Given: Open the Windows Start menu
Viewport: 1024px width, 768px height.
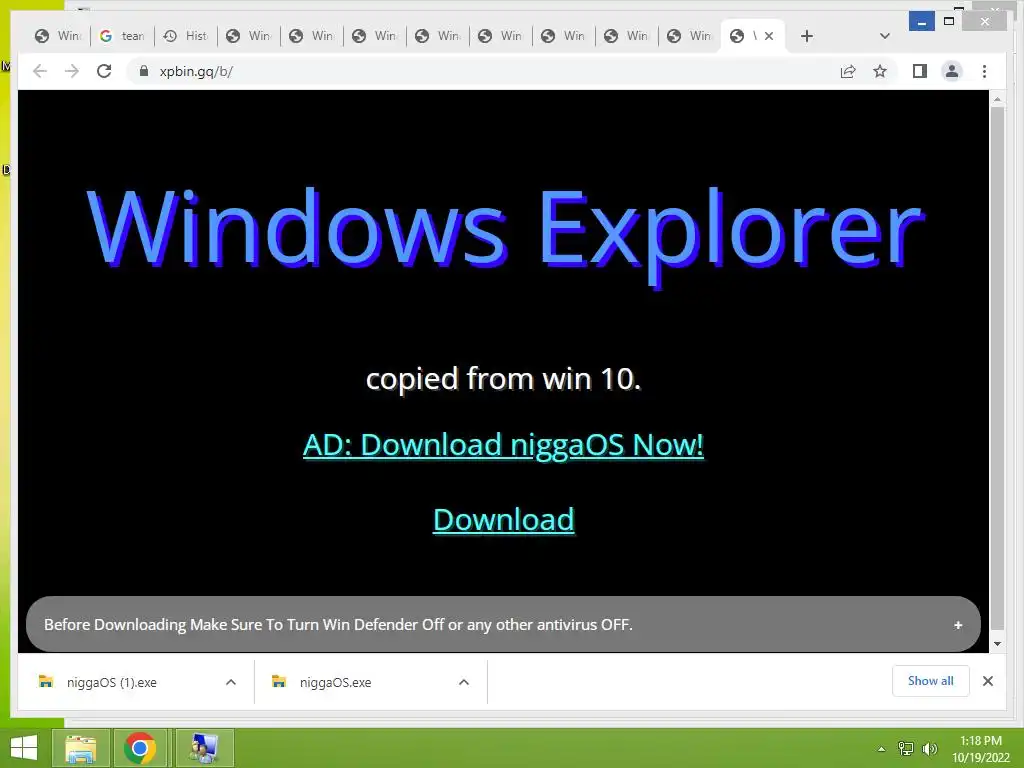Looking at the screenshot, I should (x=24, y=748).
